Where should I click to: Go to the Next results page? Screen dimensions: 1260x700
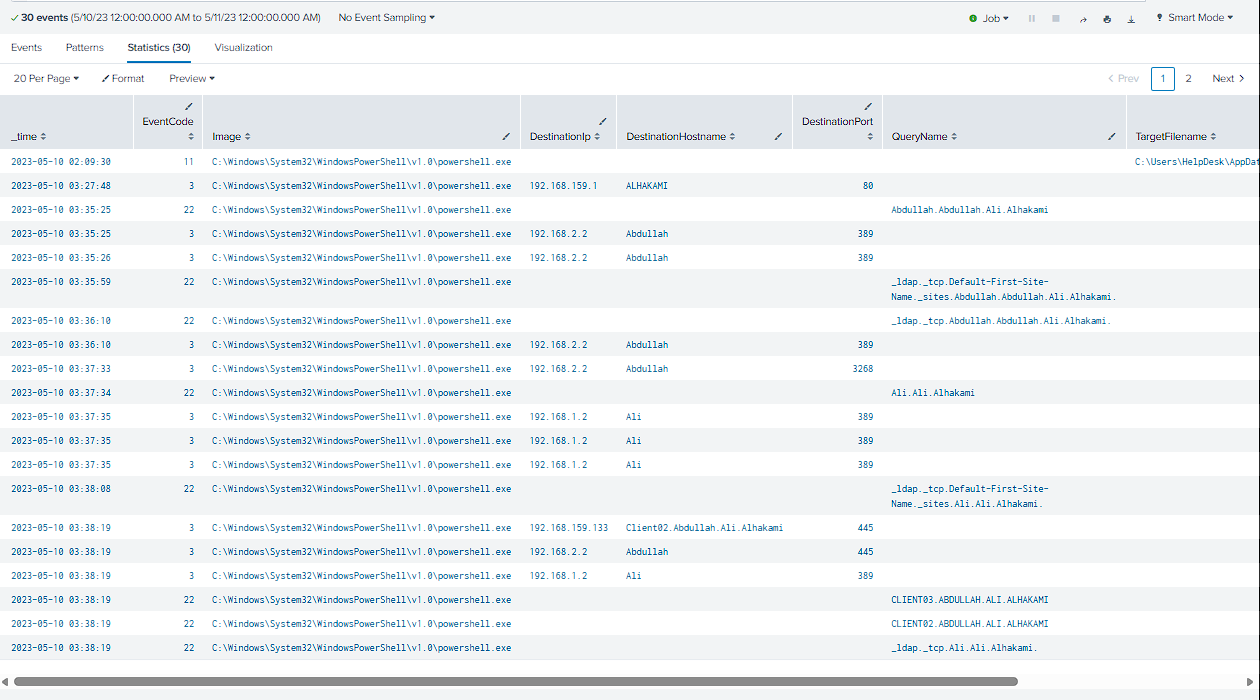click(x=1228, y=78)
